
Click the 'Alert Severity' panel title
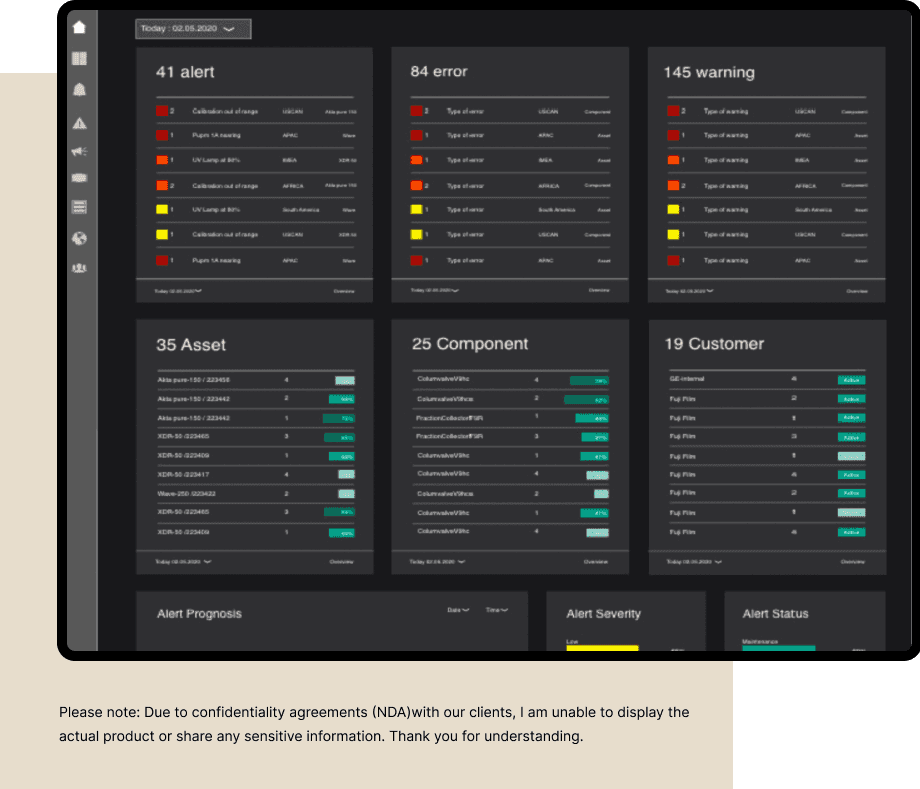[x=603, y=614]
